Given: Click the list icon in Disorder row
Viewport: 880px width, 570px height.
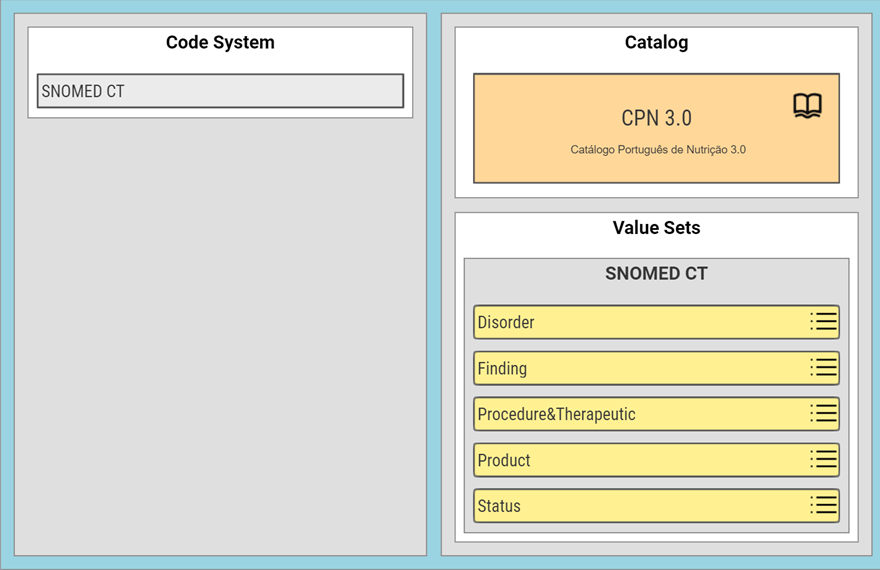Looking at the screenshot, I should [x=823, y=321].
